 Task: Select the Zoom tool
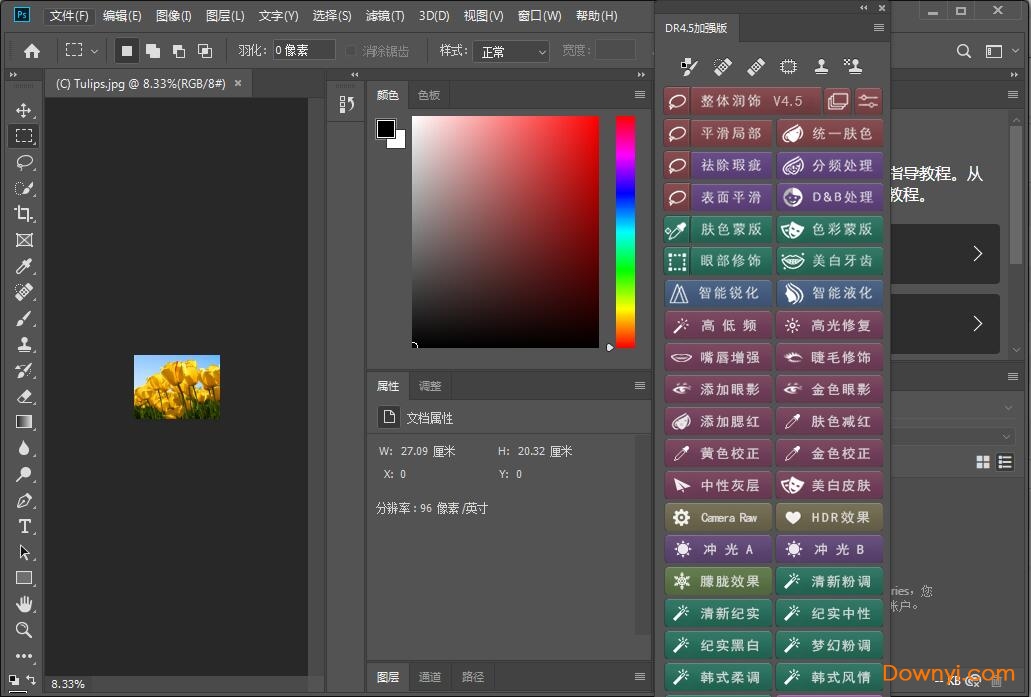(24, 630)
